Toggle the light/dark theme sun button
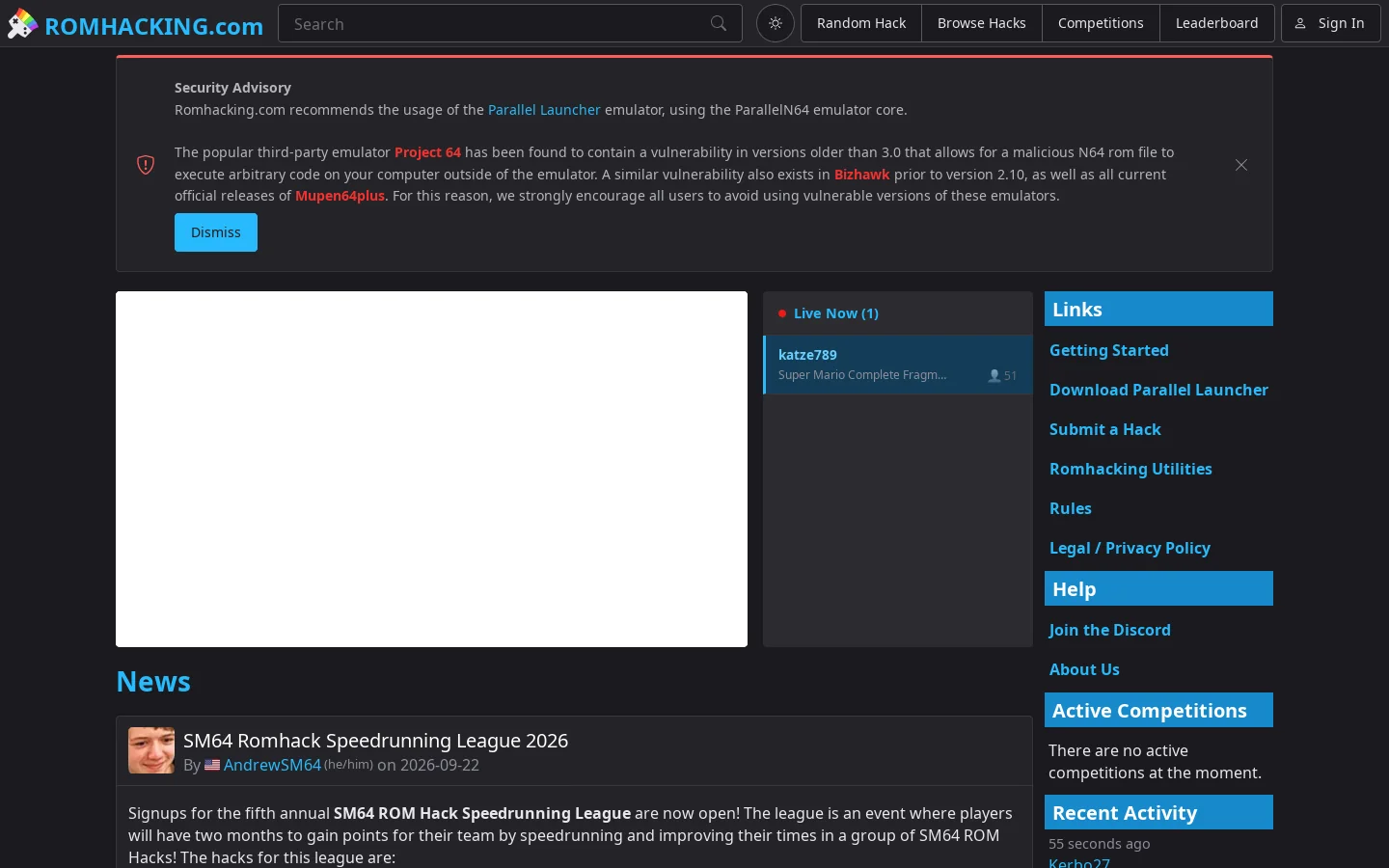 click(776, 23)
